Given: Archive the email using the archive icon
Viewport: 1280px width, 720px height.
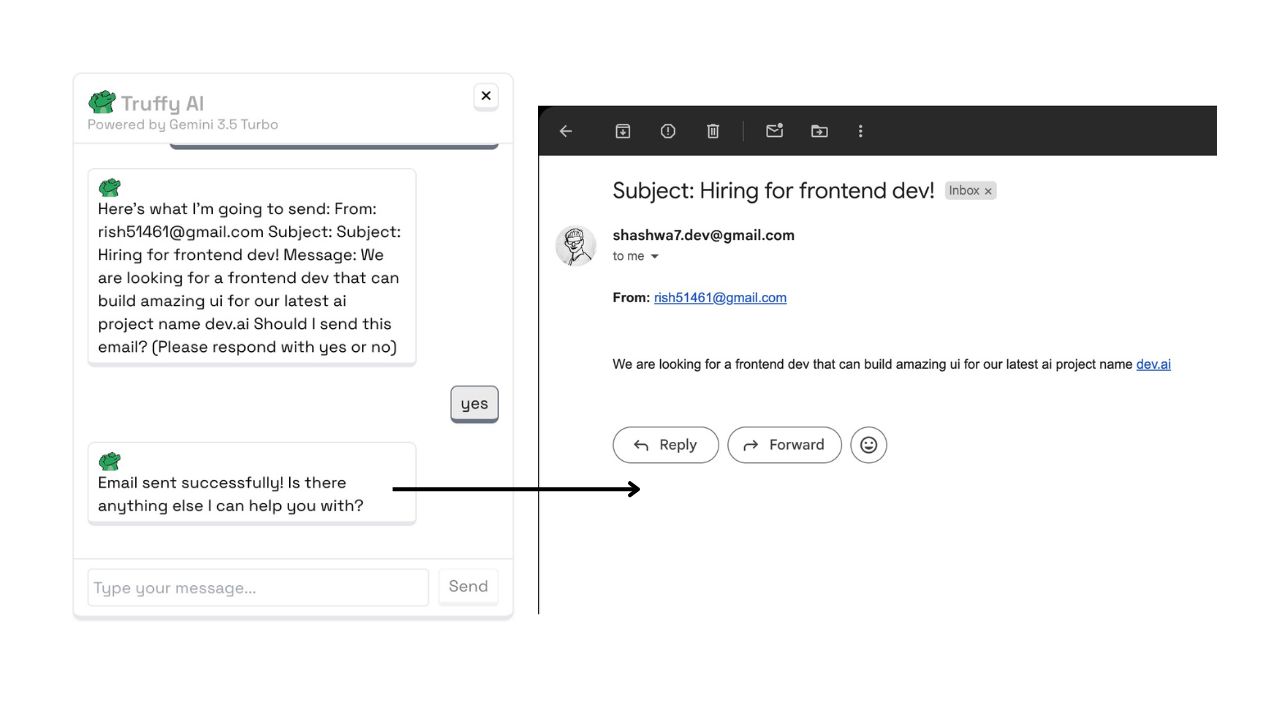Looking at the screenshot, I should (622, 131).
